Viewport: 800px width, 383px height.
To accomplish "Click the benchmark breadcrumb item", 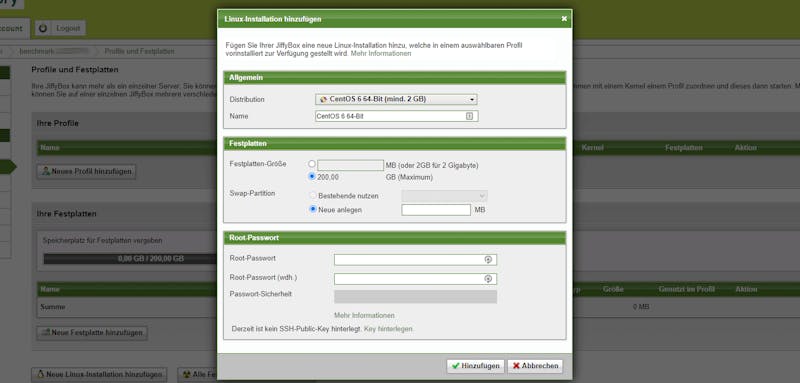I will 54,52.
